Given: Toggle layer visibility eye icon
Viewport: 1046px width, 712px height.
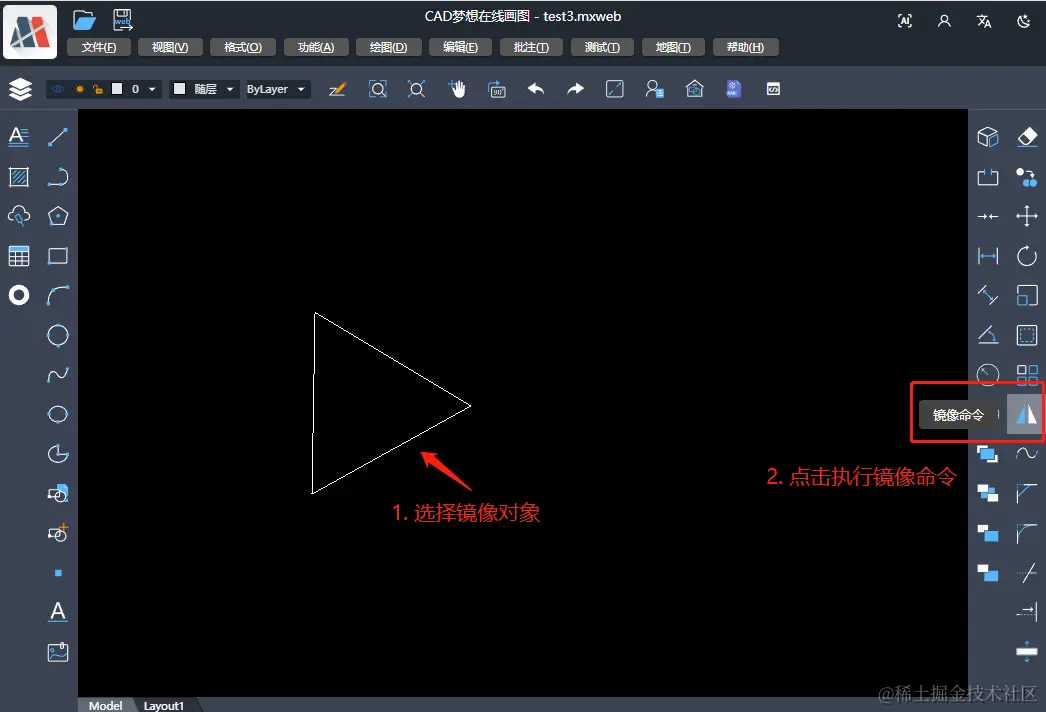Looking at the screenshot, I should (58, 89).
